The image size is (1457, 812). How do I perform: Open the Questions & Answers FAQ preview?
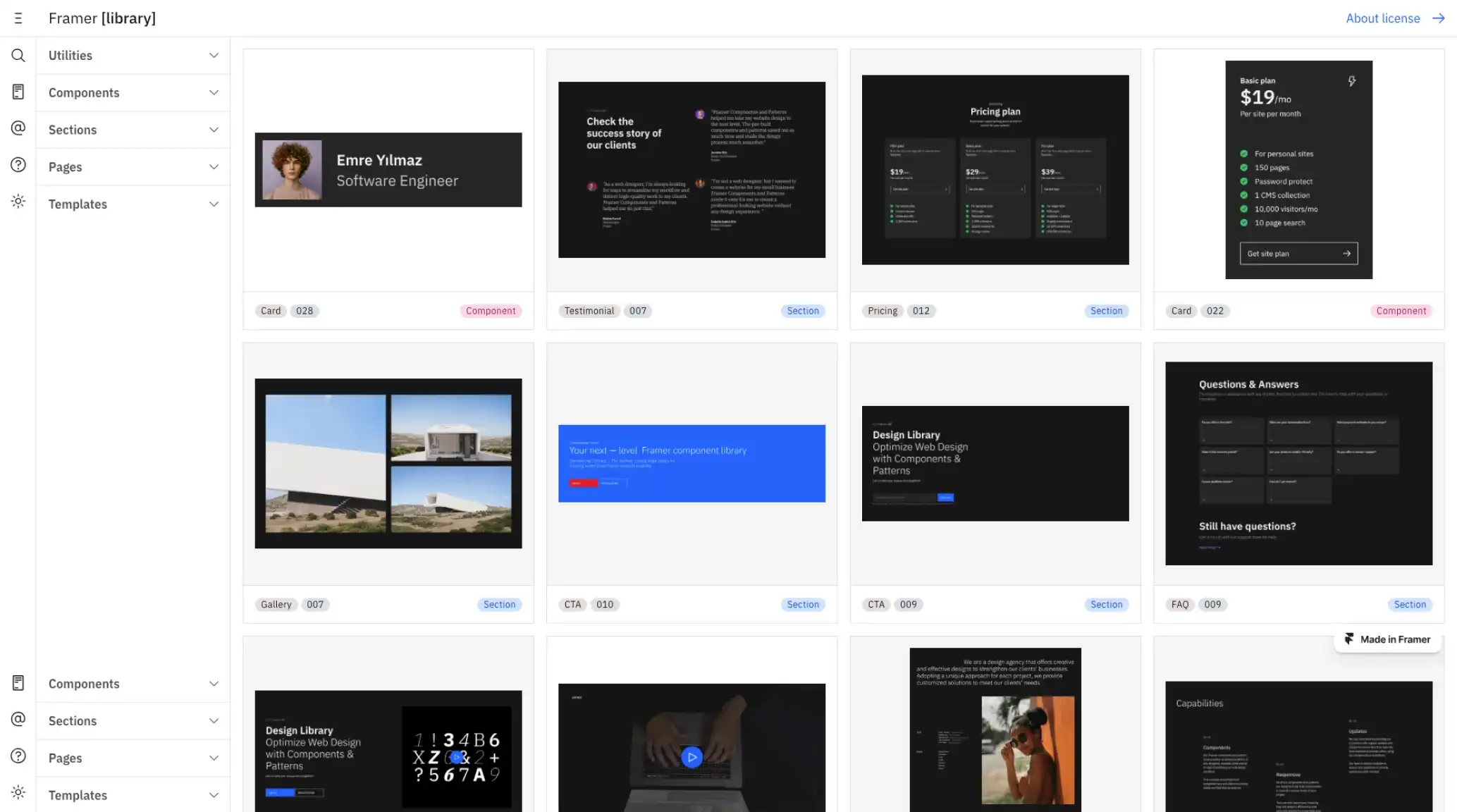1298,463
